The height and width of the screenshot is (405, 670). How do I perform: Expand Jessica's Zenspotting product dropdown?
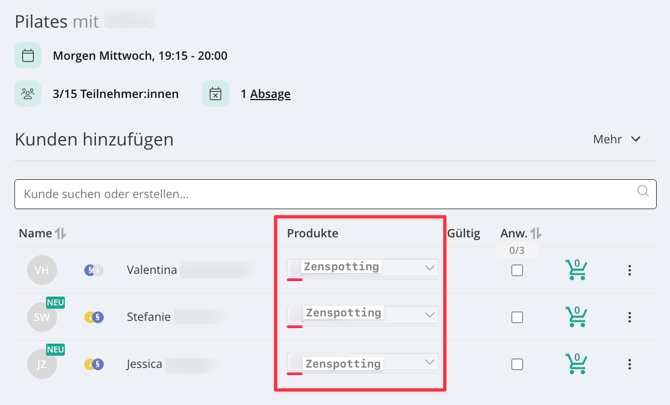pos(362,363)
